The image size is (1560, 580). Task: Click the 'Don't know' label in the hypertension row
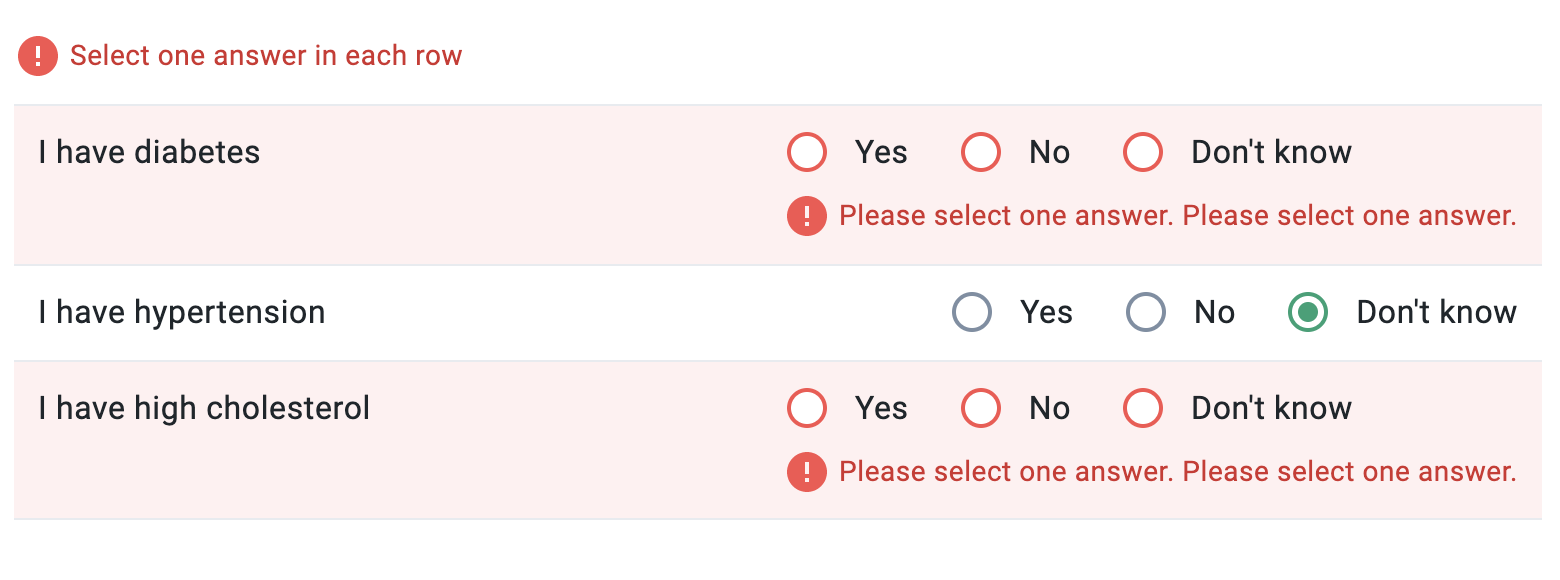pos(1436,312)
